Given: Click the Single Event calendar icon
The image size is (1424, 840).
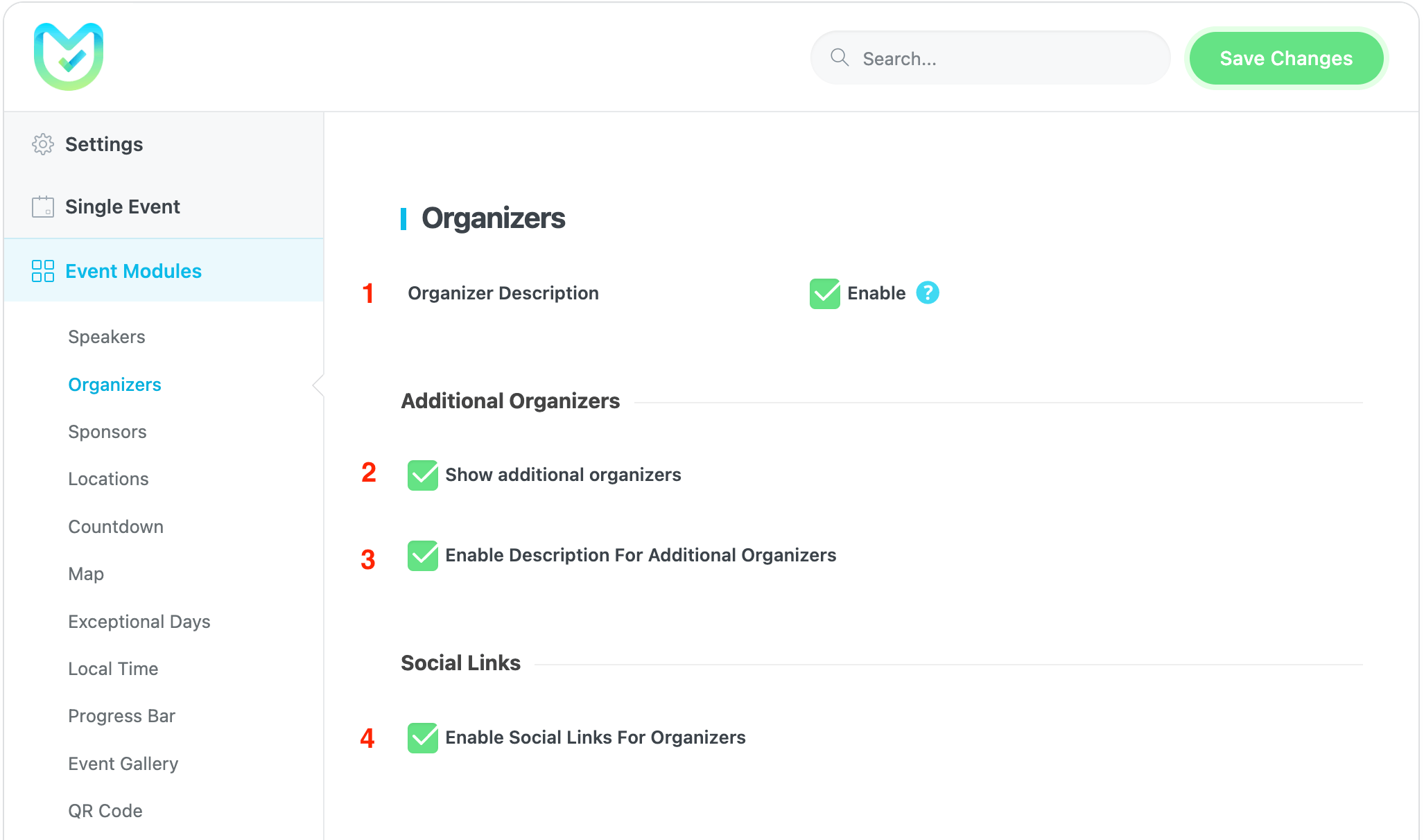Looking at the screenshot, I should pos(43,207).
